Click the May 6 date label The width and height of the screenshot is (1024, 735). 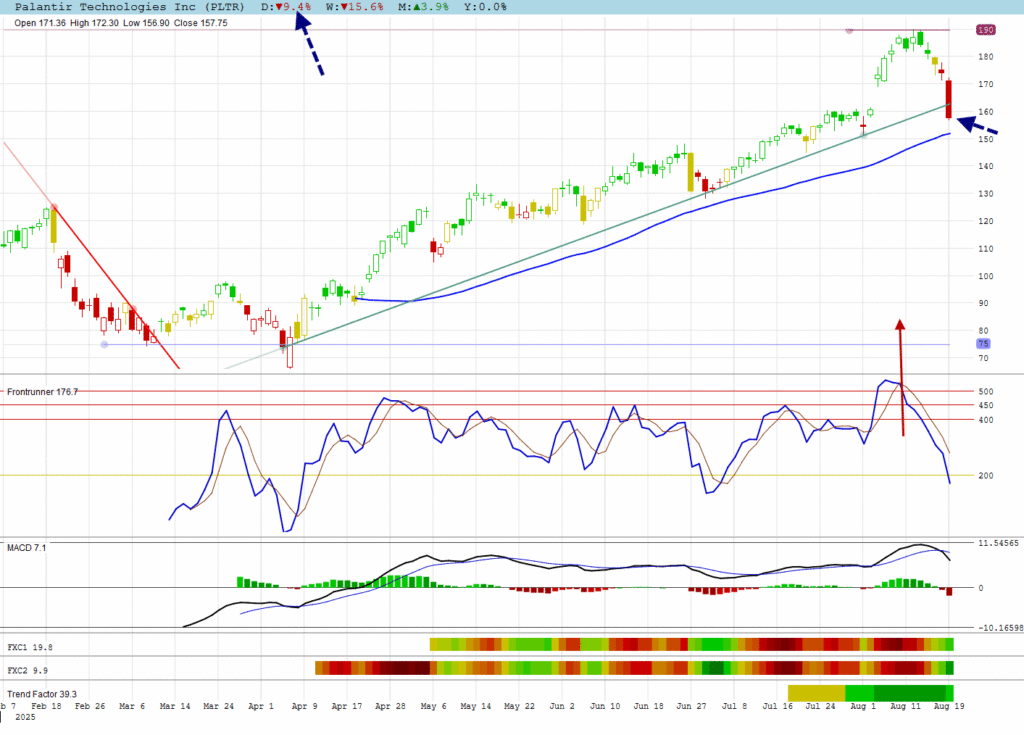pyautogui.click(x=434, y=706)
